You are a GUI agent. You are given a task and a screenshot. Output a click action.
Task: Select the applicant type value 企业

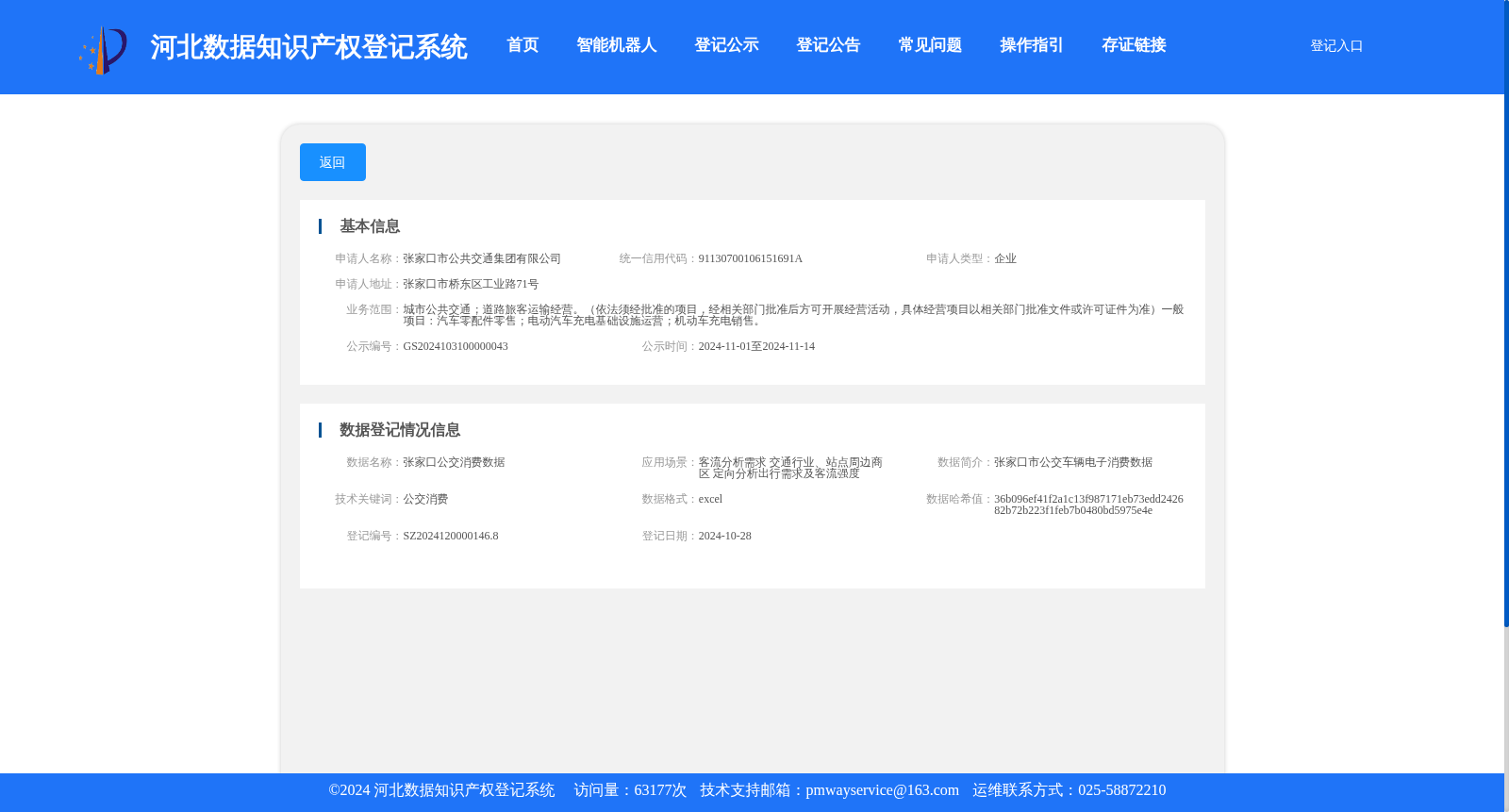pyautogui.click(x=1005, y=258)
